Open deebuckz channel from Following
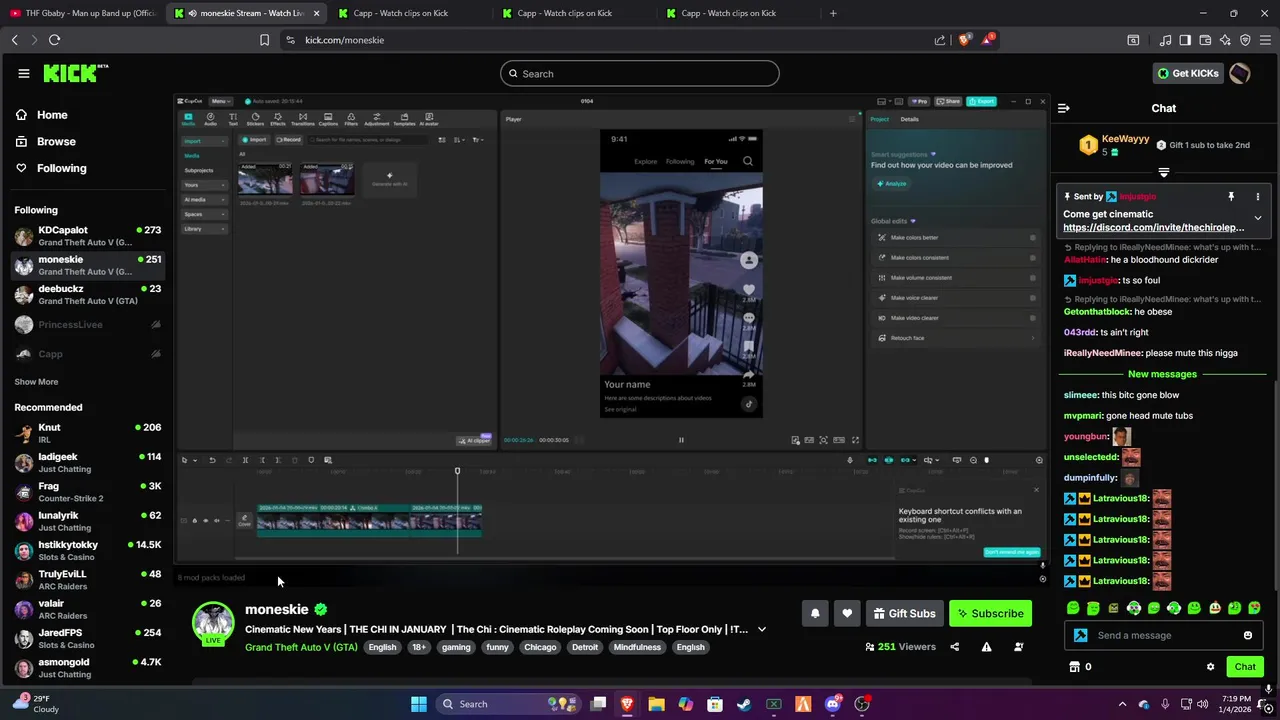The width and height of the screenshot is (1280, 720). click(87, 295)
